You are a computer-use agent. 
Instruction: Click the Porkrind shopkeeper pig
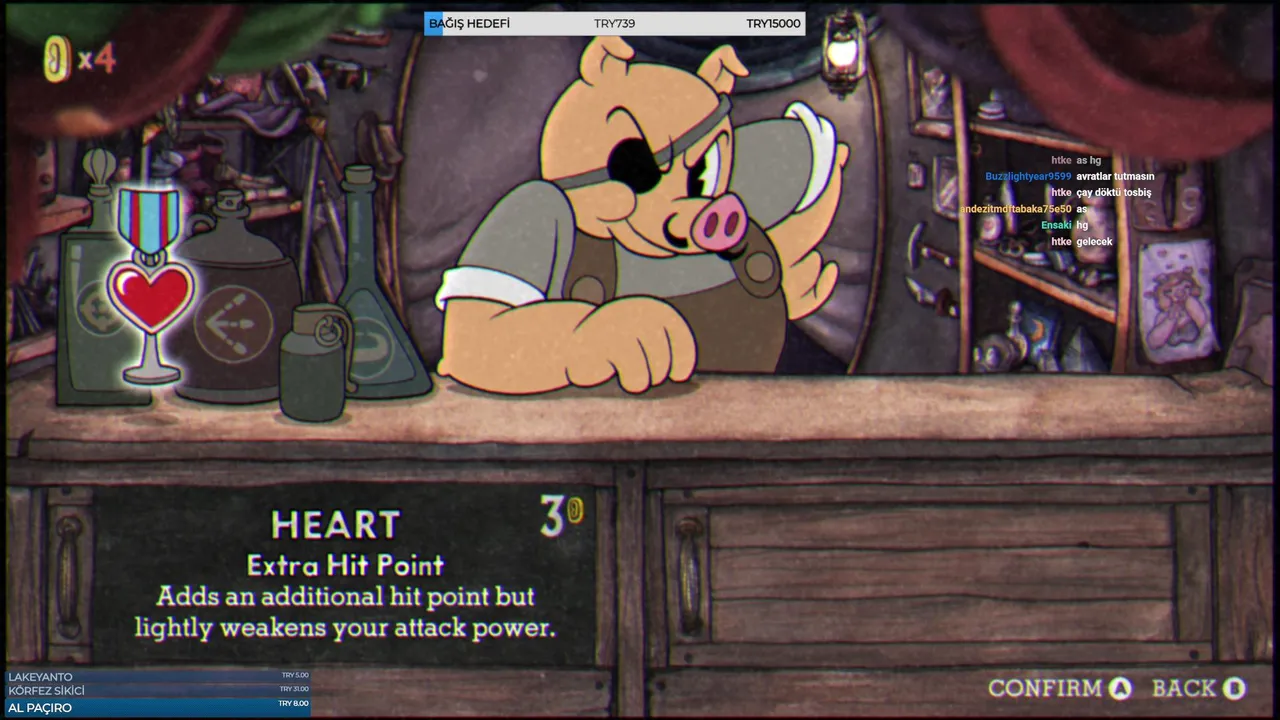click(640, 220)
